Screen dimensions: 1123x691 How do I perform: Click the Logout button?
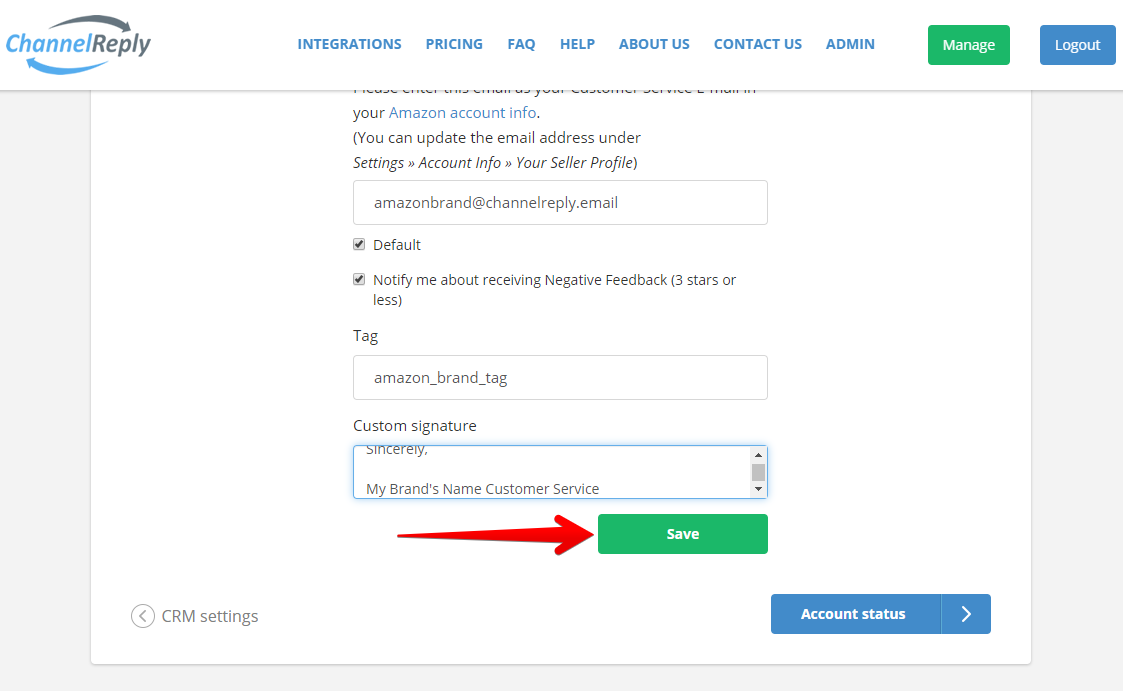[1077, 45]
